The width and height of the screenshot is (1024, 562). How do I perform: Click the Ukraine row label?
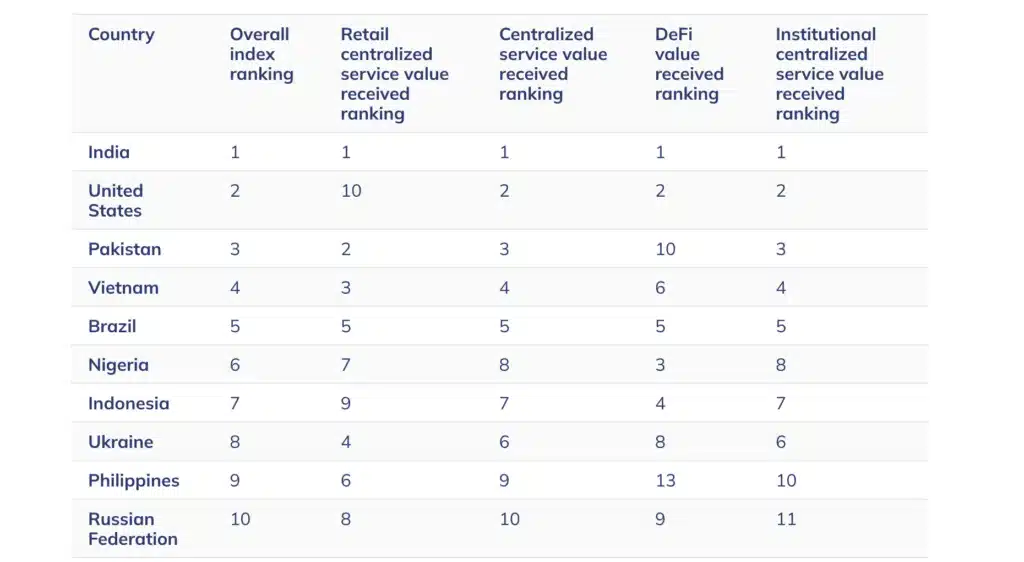coord(120,442)
